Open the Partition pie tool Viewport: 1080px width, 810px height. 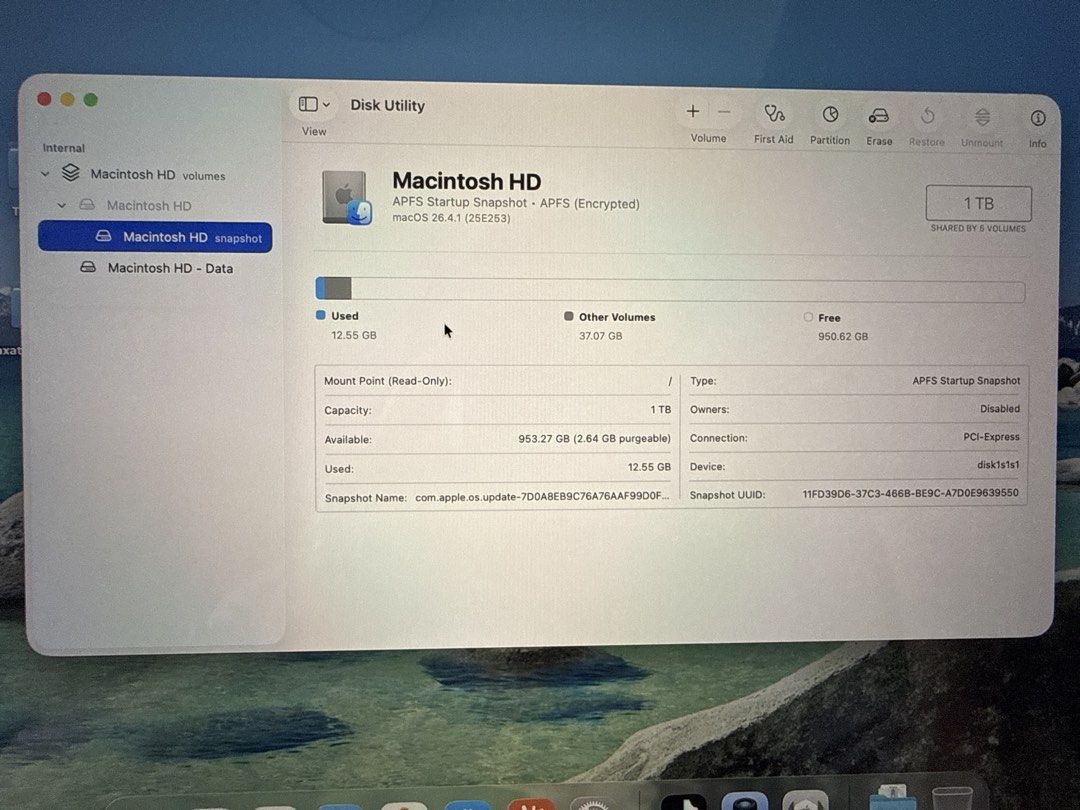click(830, 115)
